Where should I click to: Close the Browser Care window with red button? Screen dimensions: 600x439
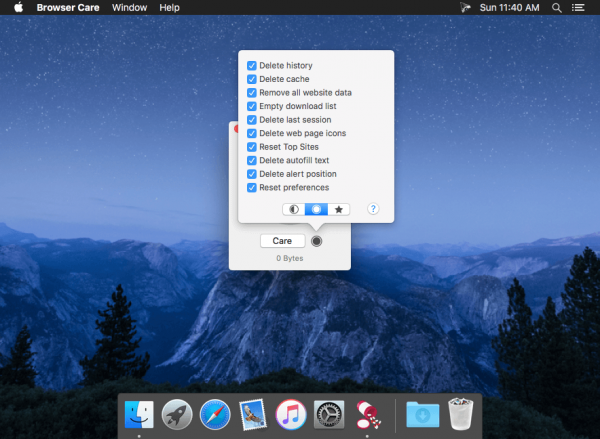pyautogui.click(x=236, y=129)
